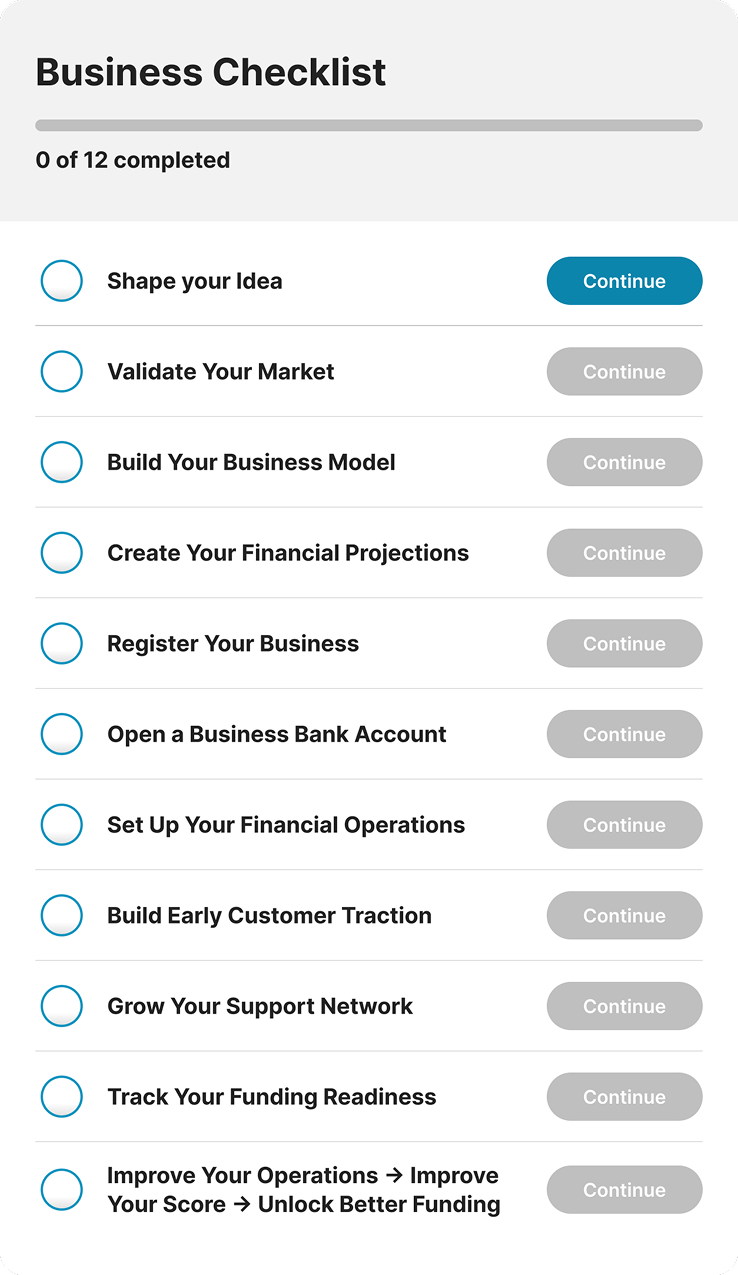Click Continue for Open a Business Bank Account

[624, 734]
